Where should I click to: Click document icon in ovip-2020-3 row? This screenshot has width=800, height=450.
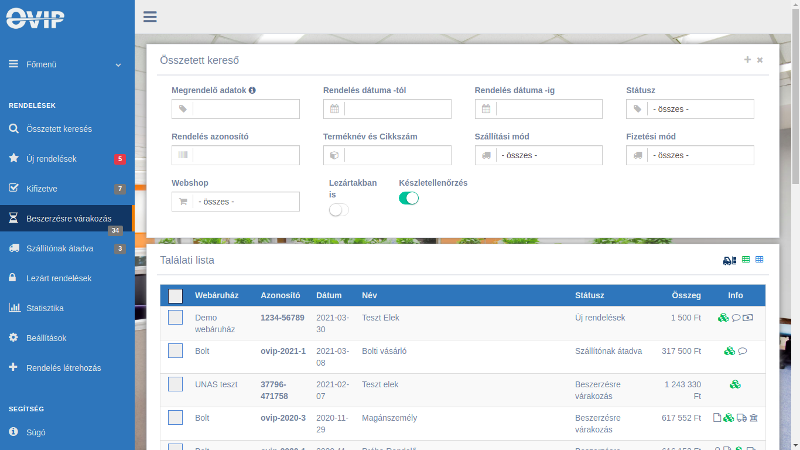pos(717,418)
